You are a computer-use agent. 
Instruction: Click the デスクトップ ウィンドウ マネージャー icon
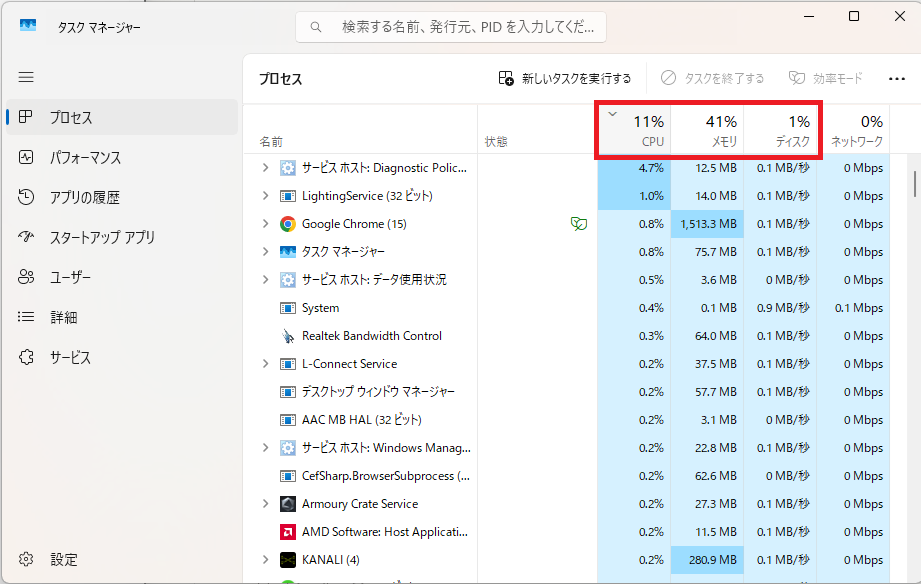point(288,392)
